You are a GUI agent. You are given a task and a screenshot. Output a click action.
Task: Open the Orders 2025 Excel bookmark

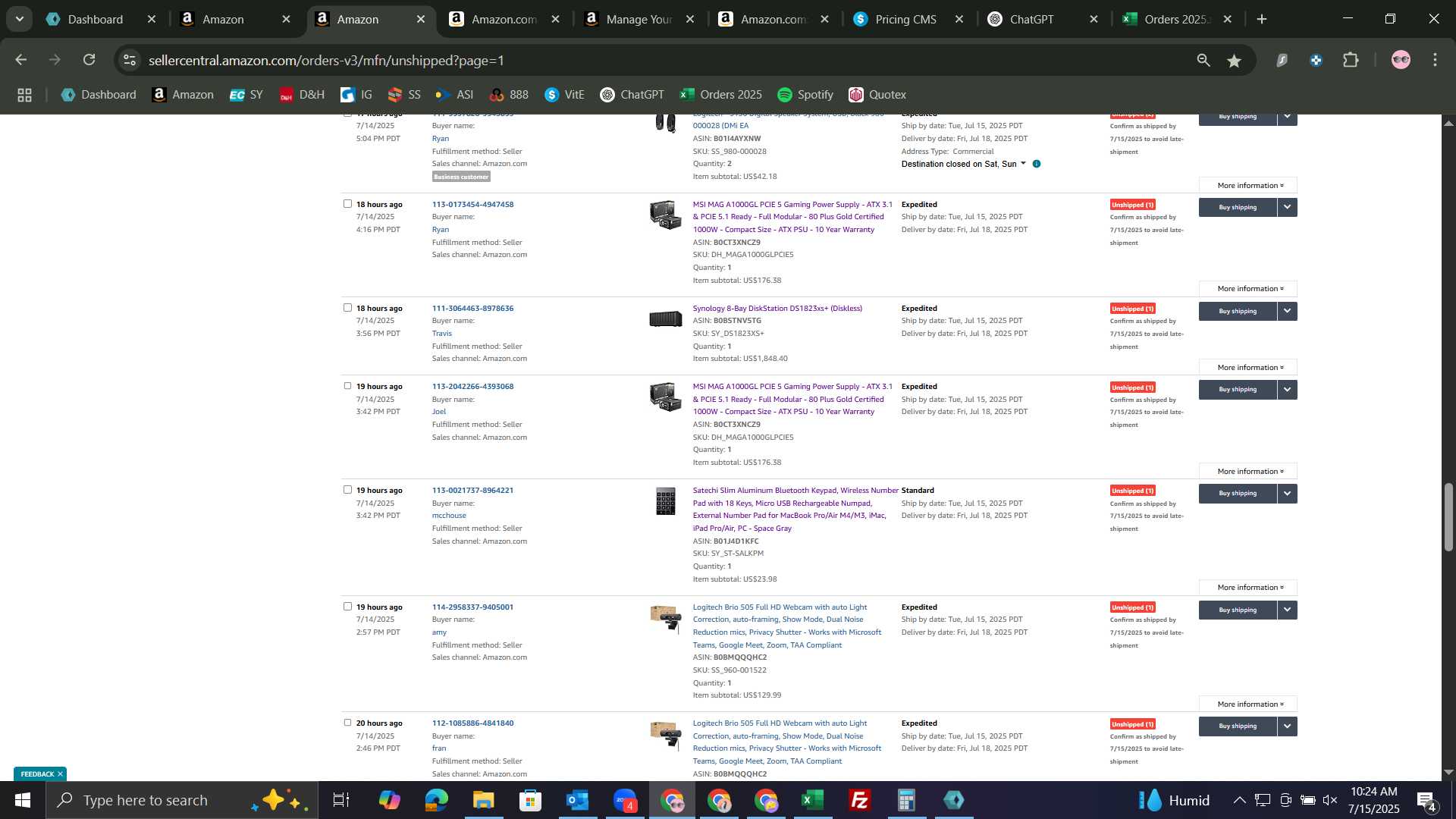click(721, 95)
